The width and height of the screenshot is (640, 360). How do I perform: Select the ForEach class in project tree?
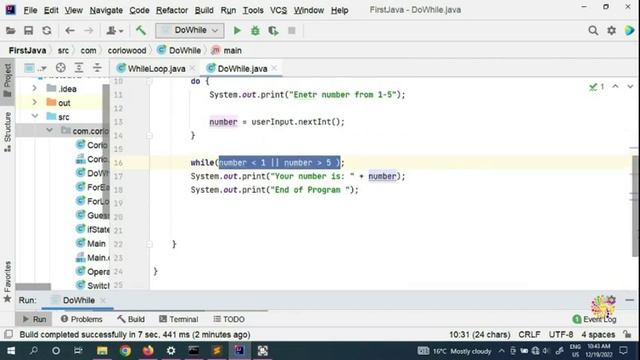coord(93,187)
